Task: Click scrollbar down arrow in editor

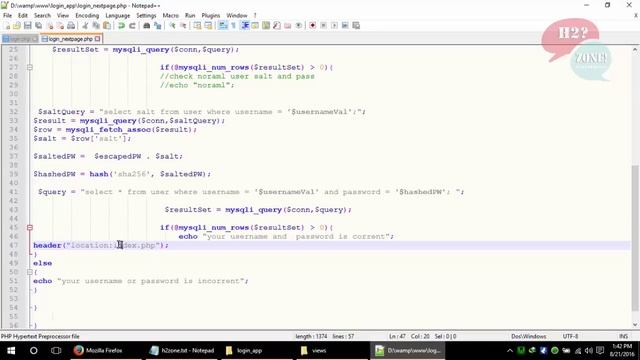Action: [635, 325]
